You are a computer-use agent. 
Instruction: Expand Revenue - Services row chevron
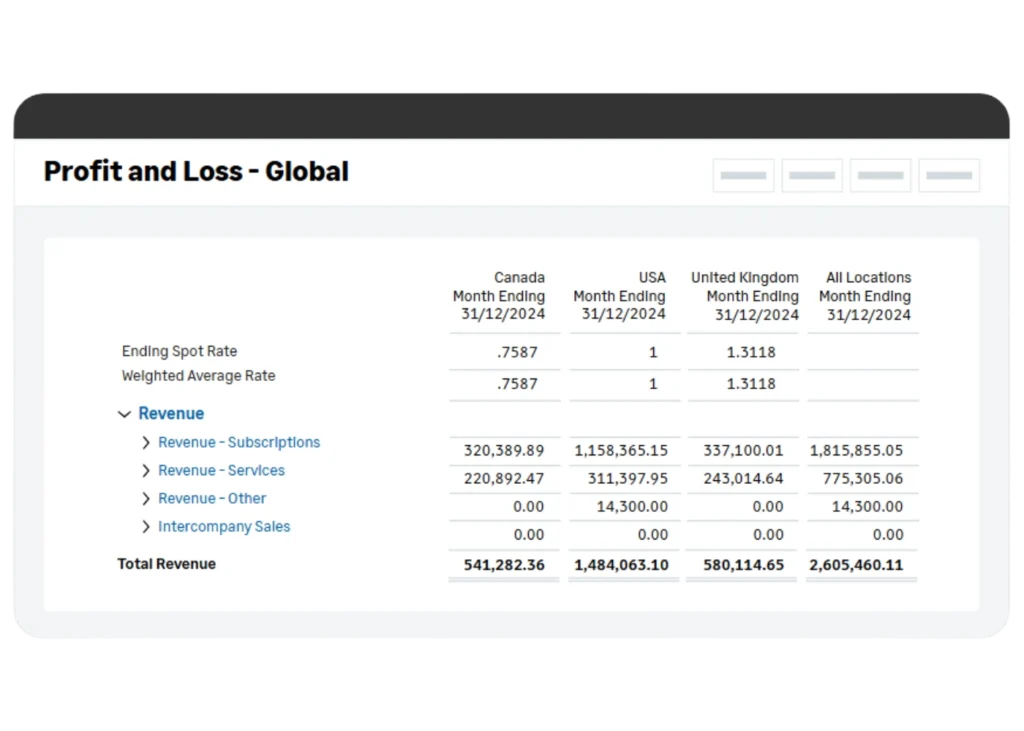(146, 471)
